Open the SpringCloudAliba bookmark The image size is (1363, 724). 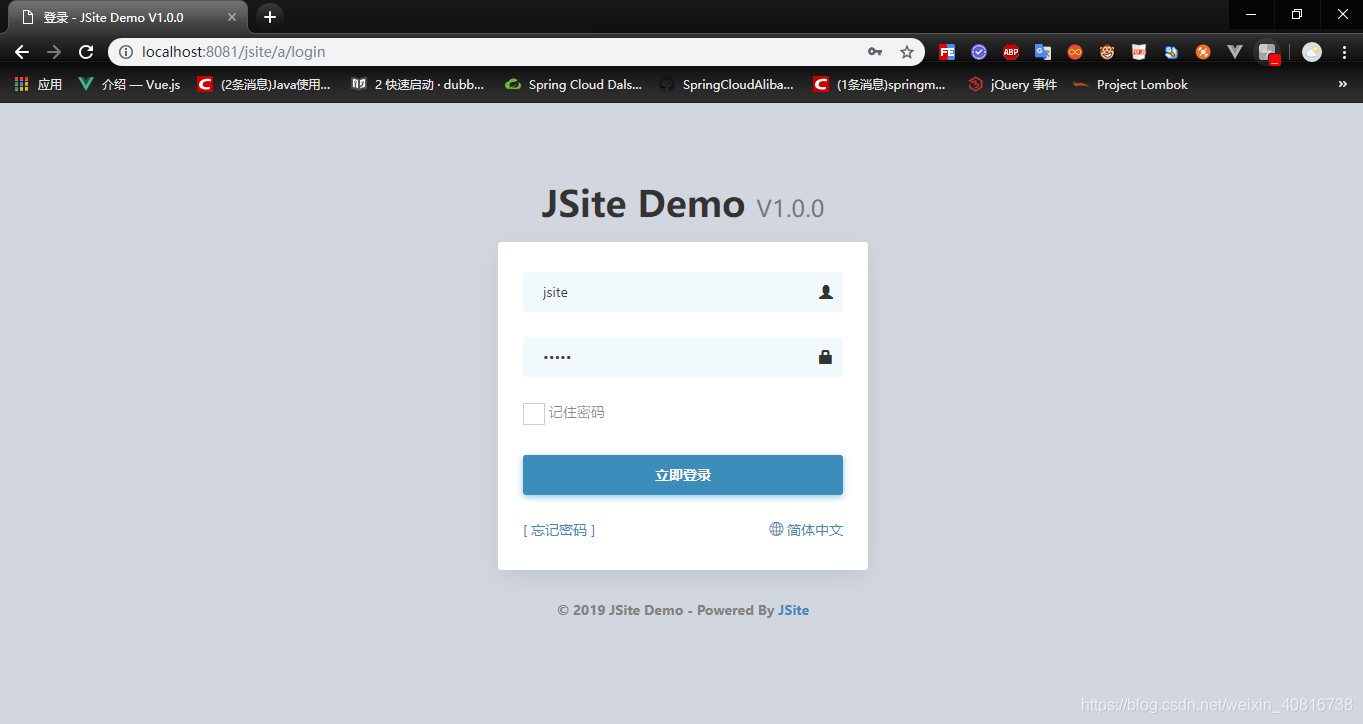(x=727, y=85)
